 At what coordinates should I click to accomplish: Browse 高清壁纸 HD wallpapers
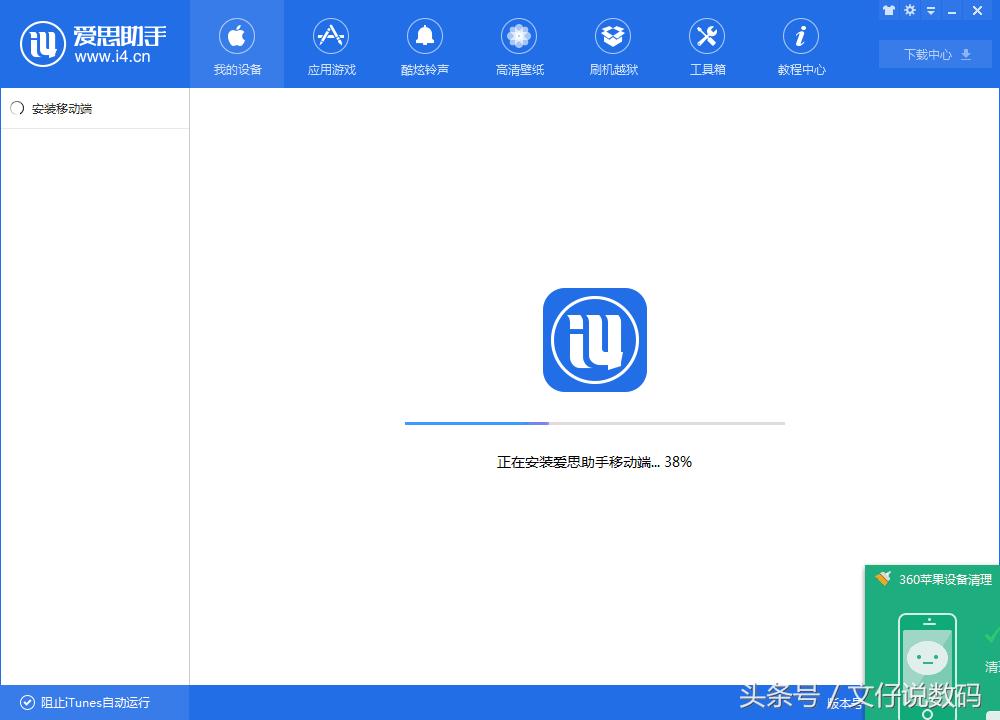point(518,44)
